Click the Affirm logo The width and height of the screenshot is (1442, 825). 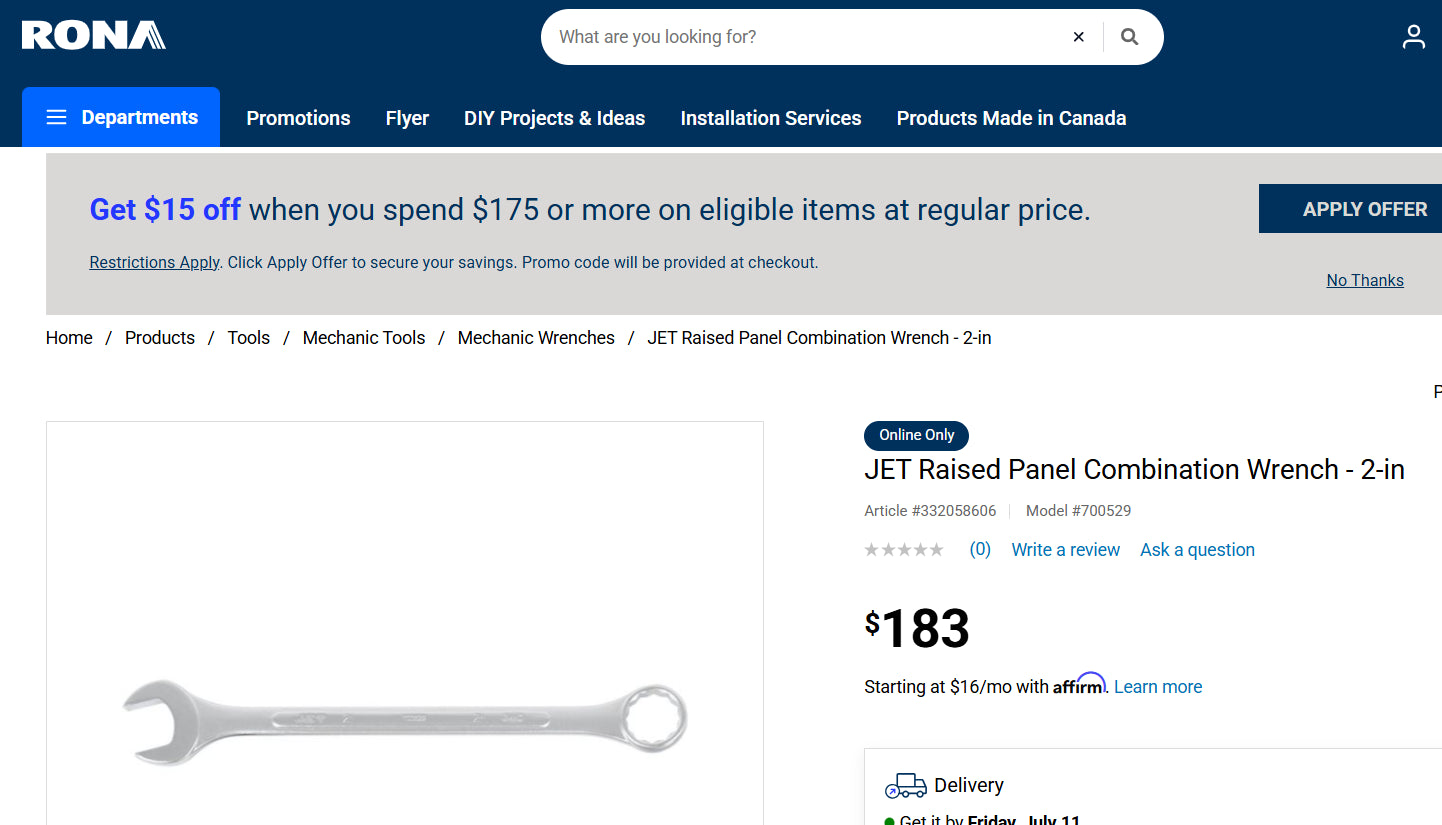click(1079, 685)
